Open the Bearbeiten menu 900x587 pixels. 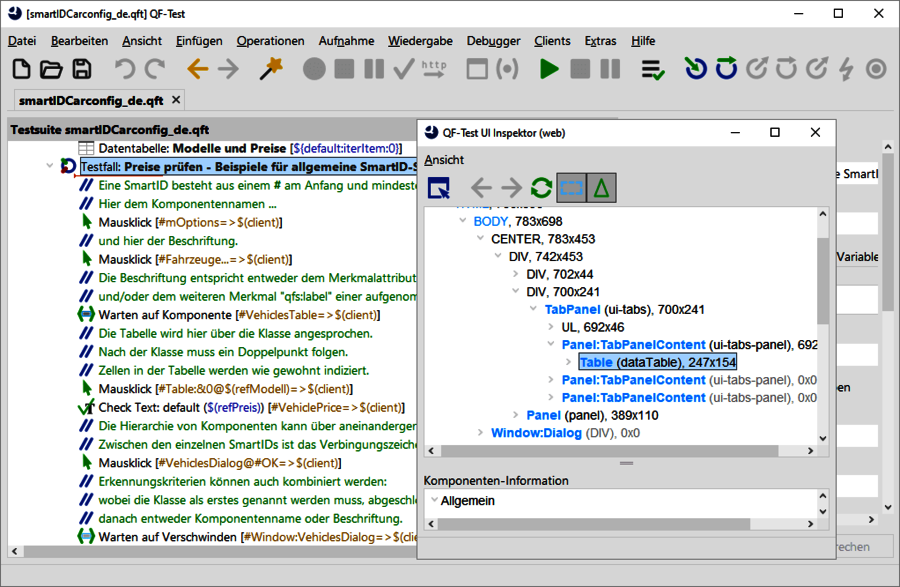click(79, 41)
